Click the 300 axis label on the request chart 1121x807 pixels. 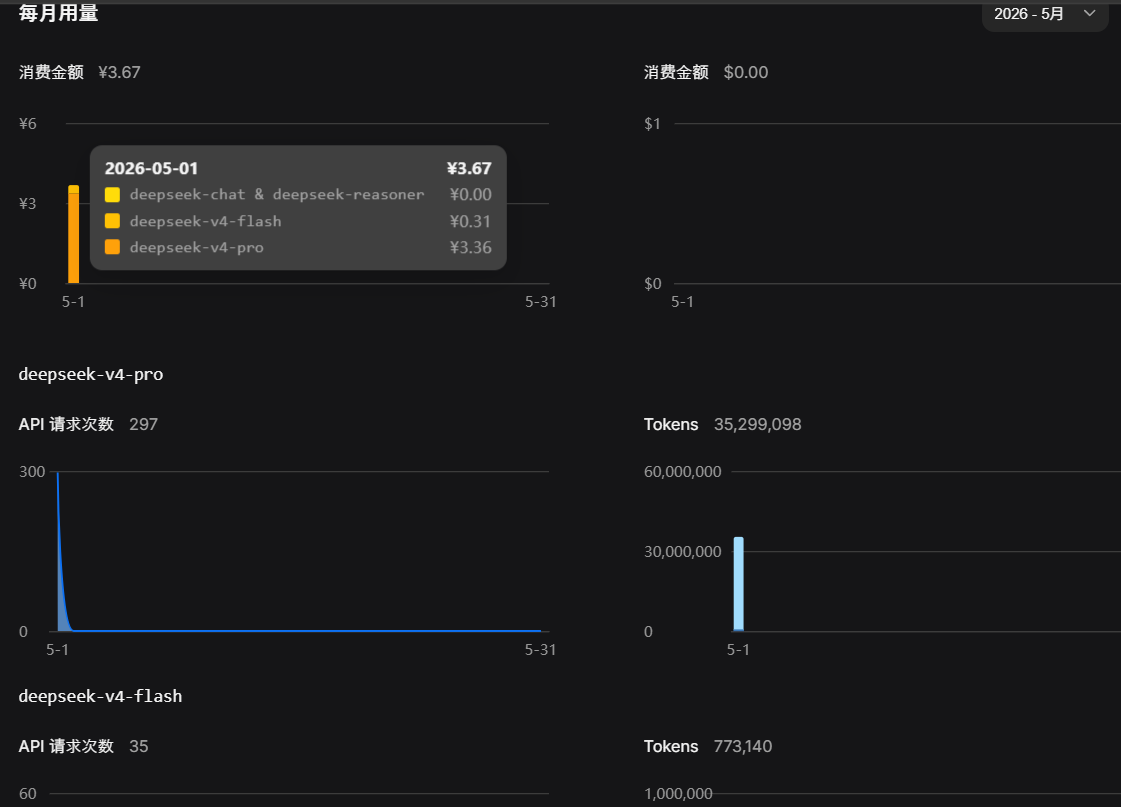pos(32,472)
